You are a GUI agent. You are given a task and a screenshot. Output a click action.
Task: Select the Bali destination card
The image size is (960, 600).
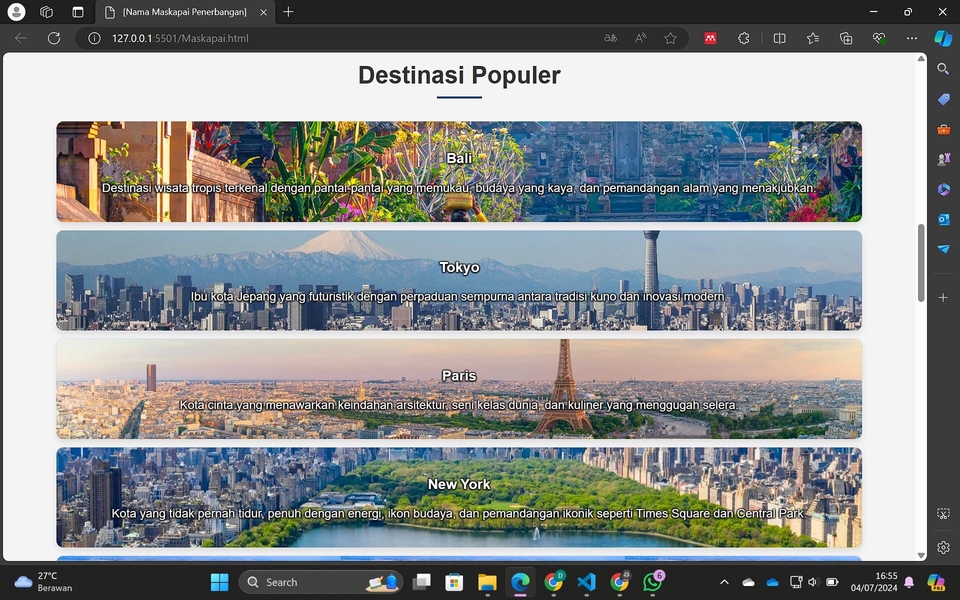[459, 171]
